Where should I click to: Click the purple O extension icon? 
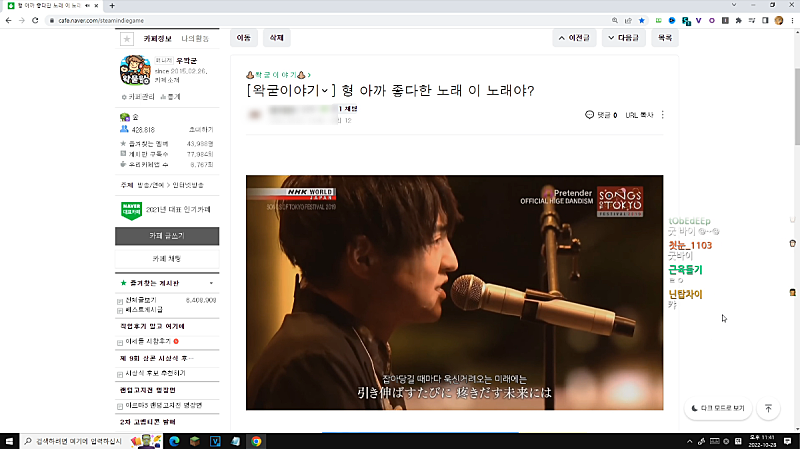712,20
